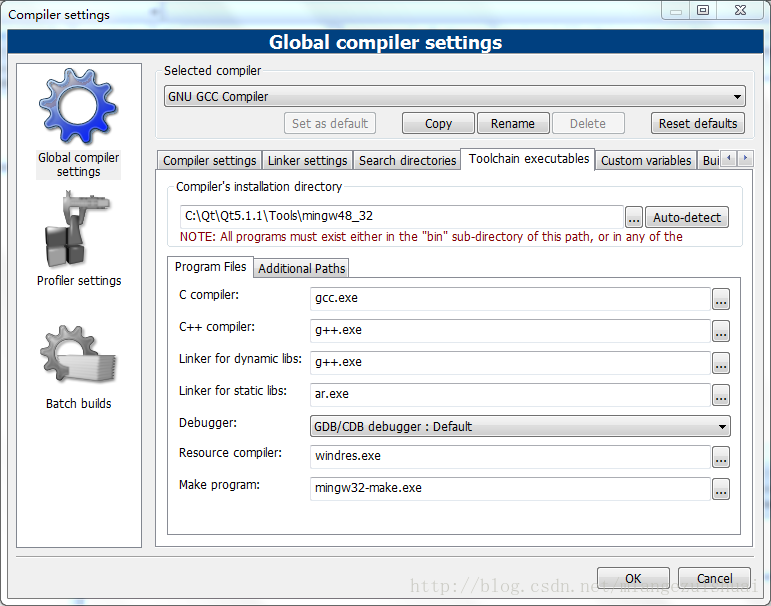771x606 pixels.
Task: Browse for the resource compiler executable
Action: coord(721,457)
